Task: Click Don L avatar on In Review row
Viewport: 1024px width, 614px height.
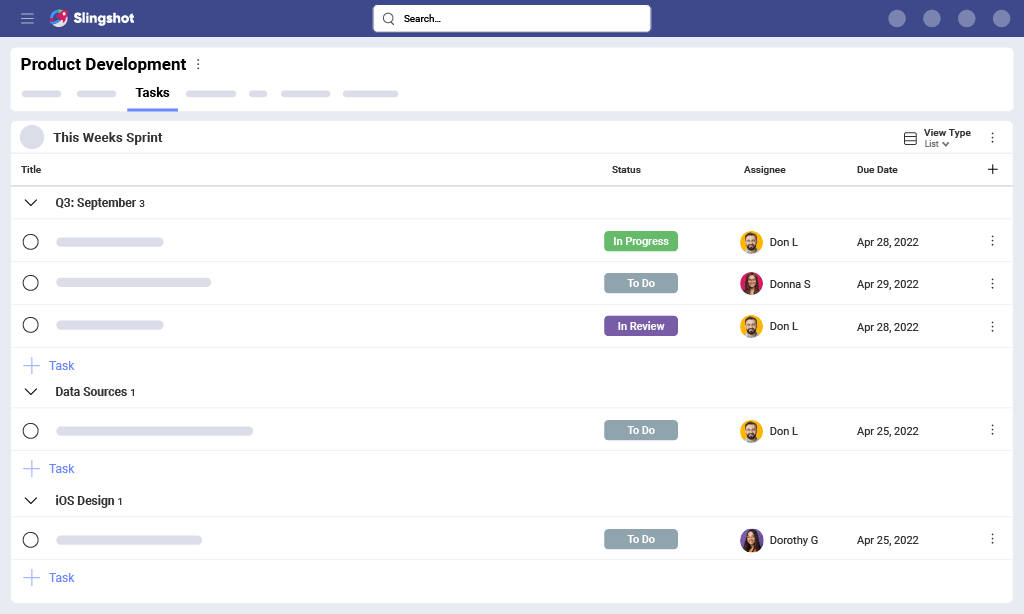Action: pyautogui.click(x=751, y=326)
